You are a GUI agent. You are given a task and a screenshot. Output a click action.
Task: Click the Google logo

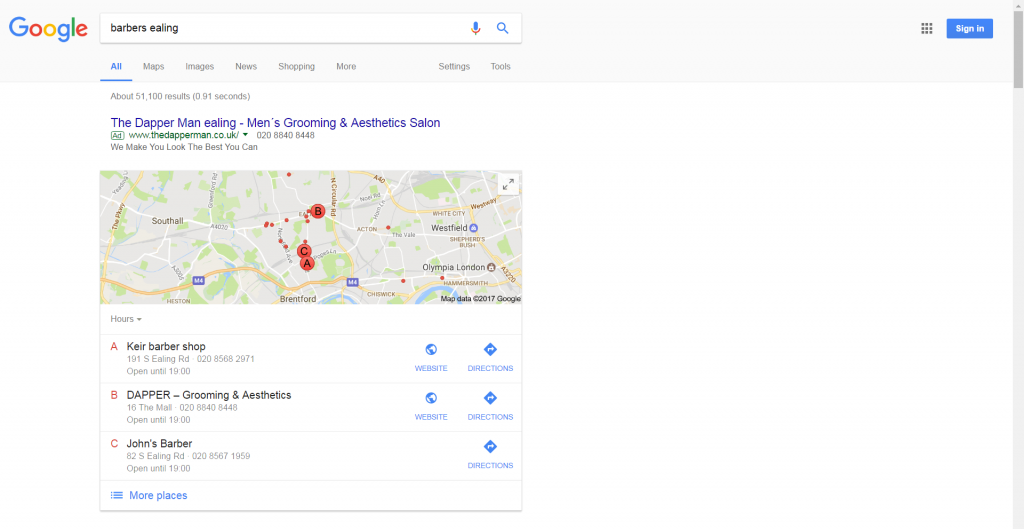(48, 29)
